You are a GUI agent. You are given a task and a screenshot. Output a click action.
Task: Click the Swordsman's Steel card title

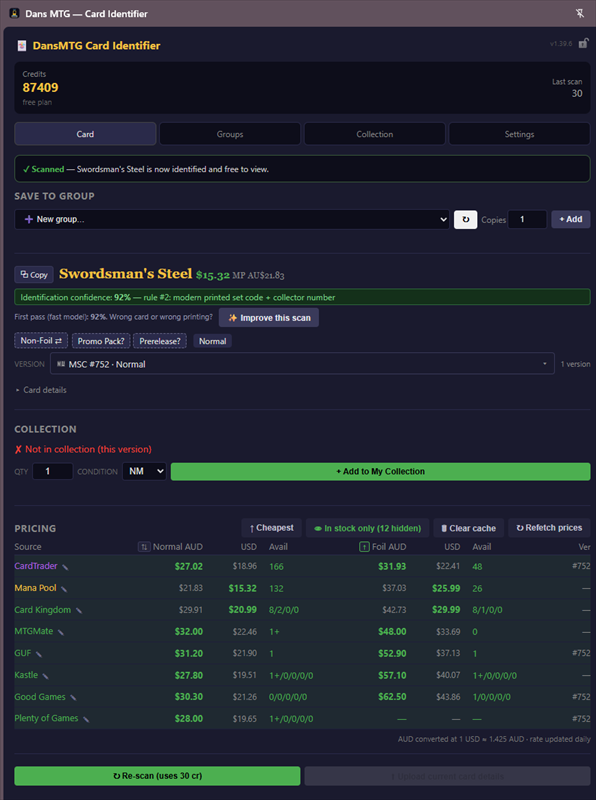[126, 274]
